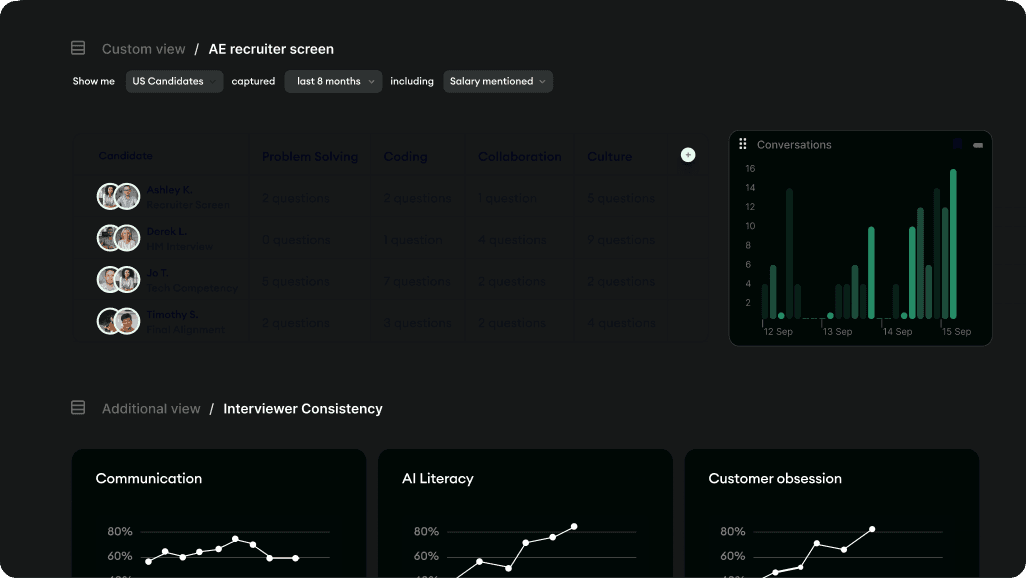Image resolution: width=1026 pixels, height=578 pixels.
Task: Click Jo T.'s avatar pair
Action: (x=118, y=280)
